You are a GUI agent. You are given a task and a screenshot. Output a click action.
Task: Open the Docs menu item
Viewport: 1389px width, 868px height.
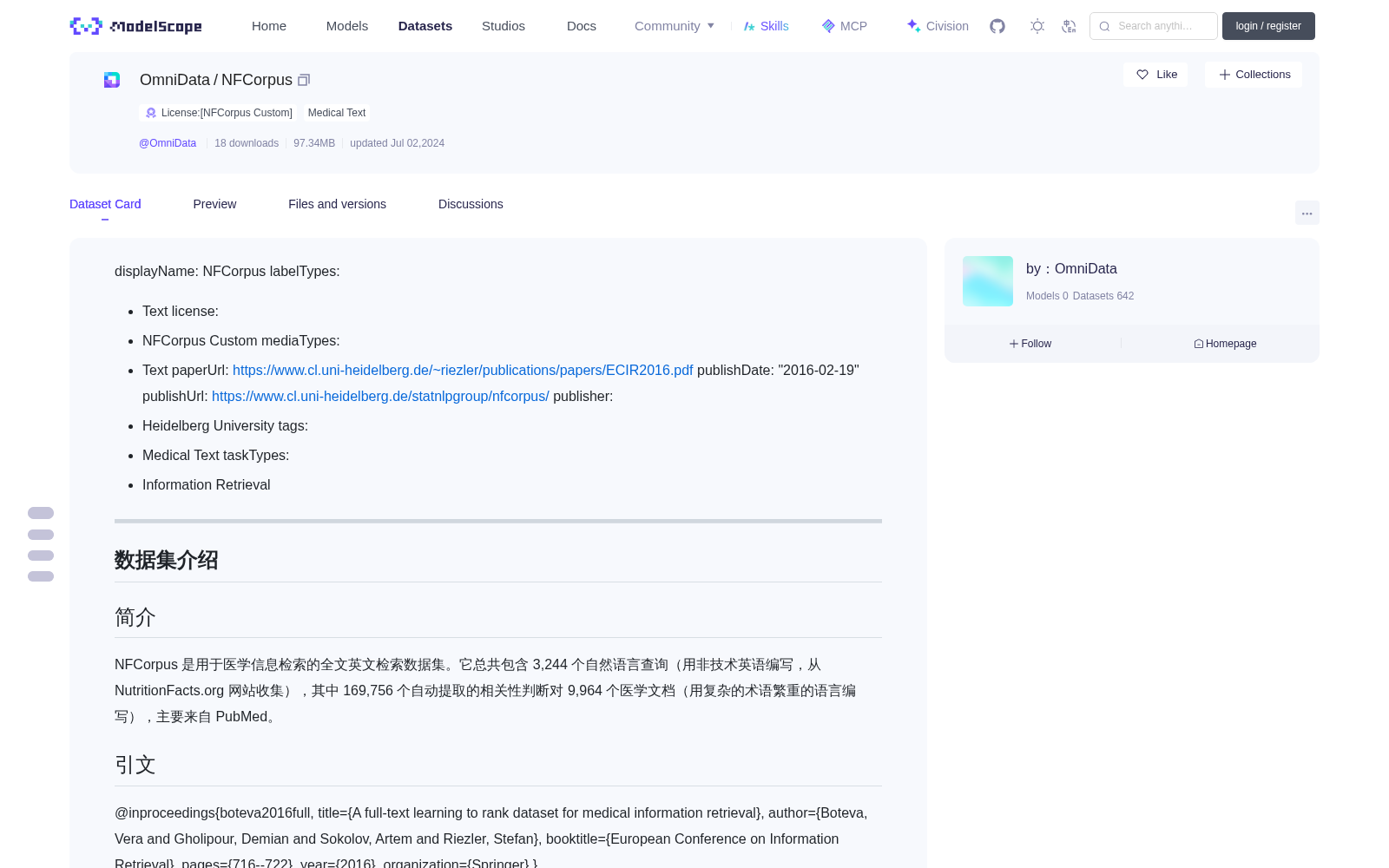582,26
